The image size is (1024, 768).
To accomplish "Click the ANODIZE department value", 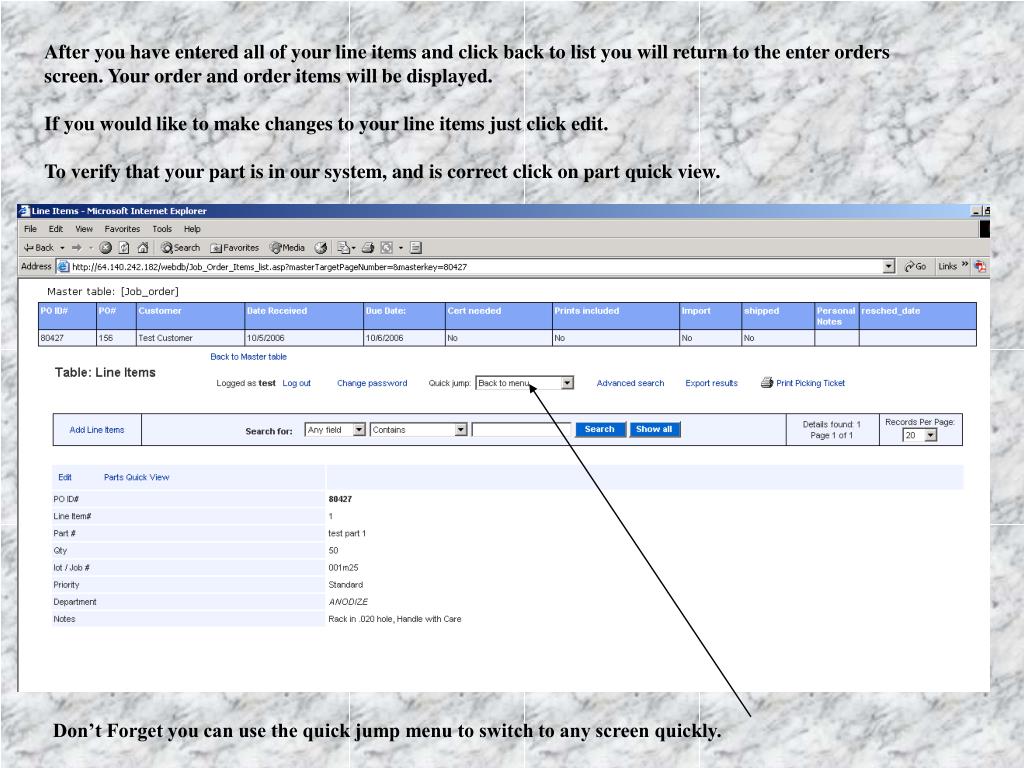I will (x=348, y=602).
